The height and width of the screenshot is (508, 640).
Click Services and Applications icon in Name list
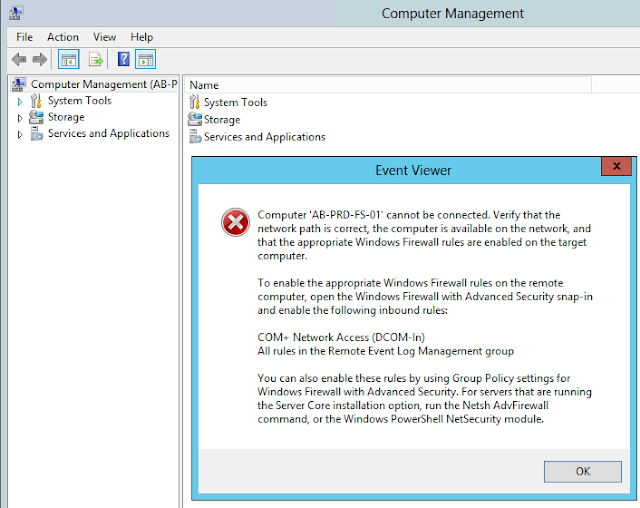tap(195, 137)
